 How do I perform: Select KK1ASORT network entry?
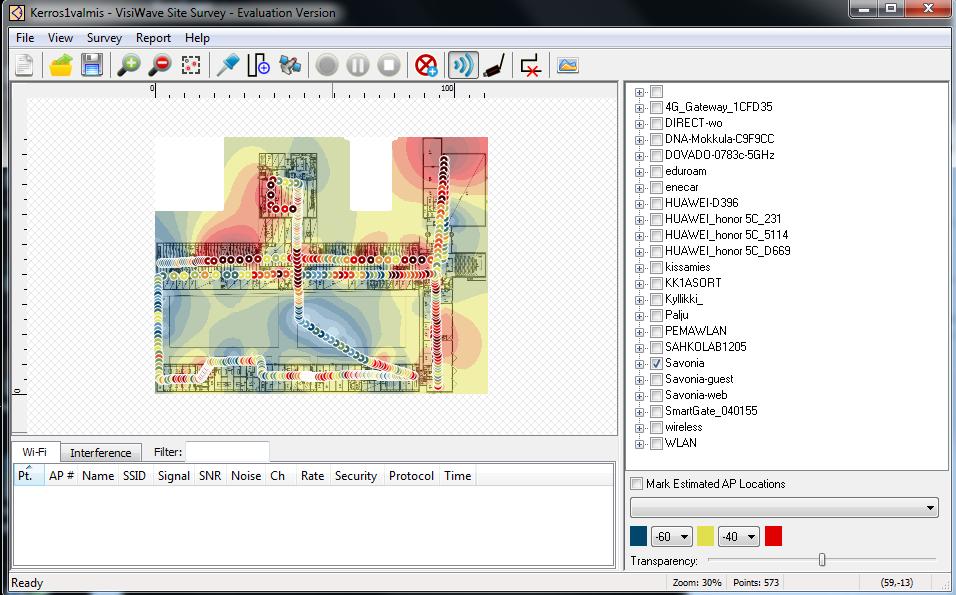coord(693,283)
